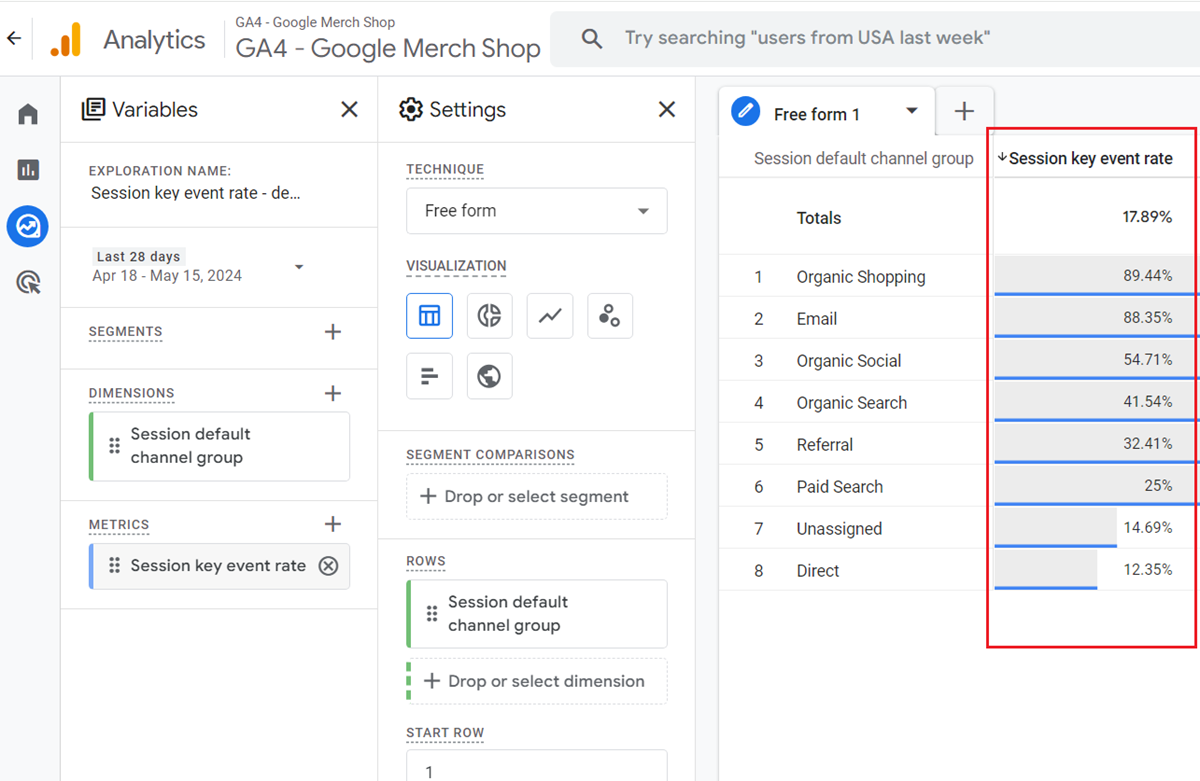Expand the Free form 1 tab dropdown arrow
This screenshot has height=781, width=1200.
click(910, 113)
